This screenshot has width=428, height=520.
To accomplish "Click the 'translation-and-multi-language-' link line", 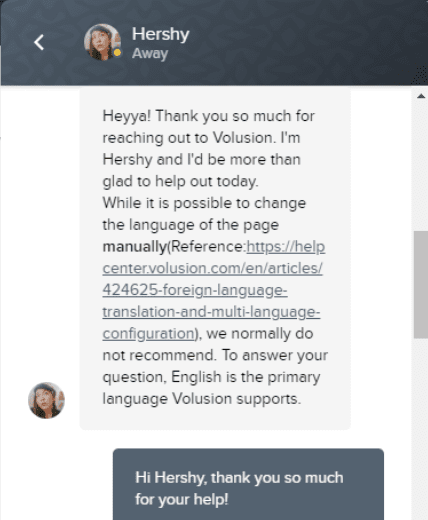I will pos(211,312).
